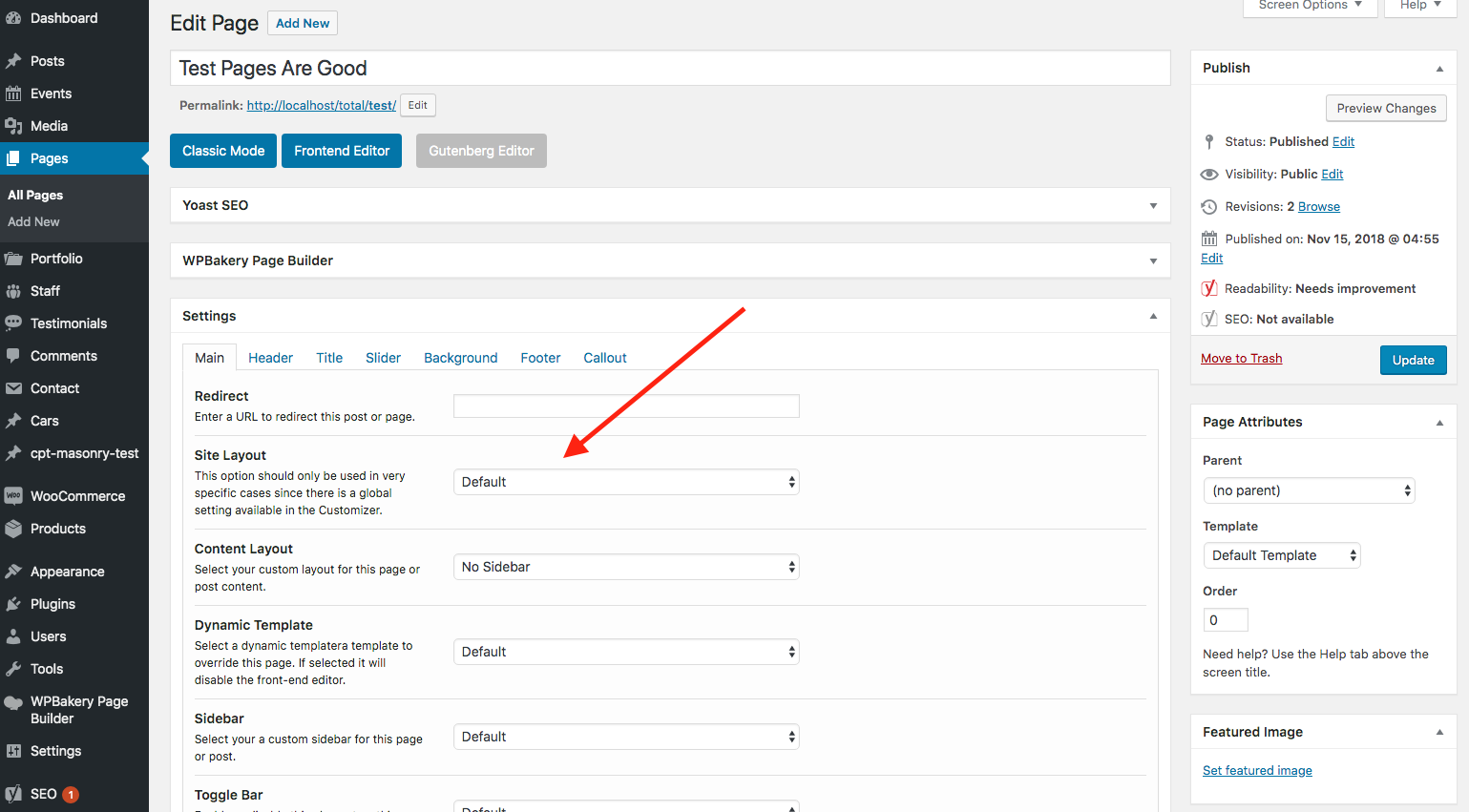This screenshot has height=812, width=1469.
Task: Open the Parent page dropdown
Action: [x=1309, y=489]
